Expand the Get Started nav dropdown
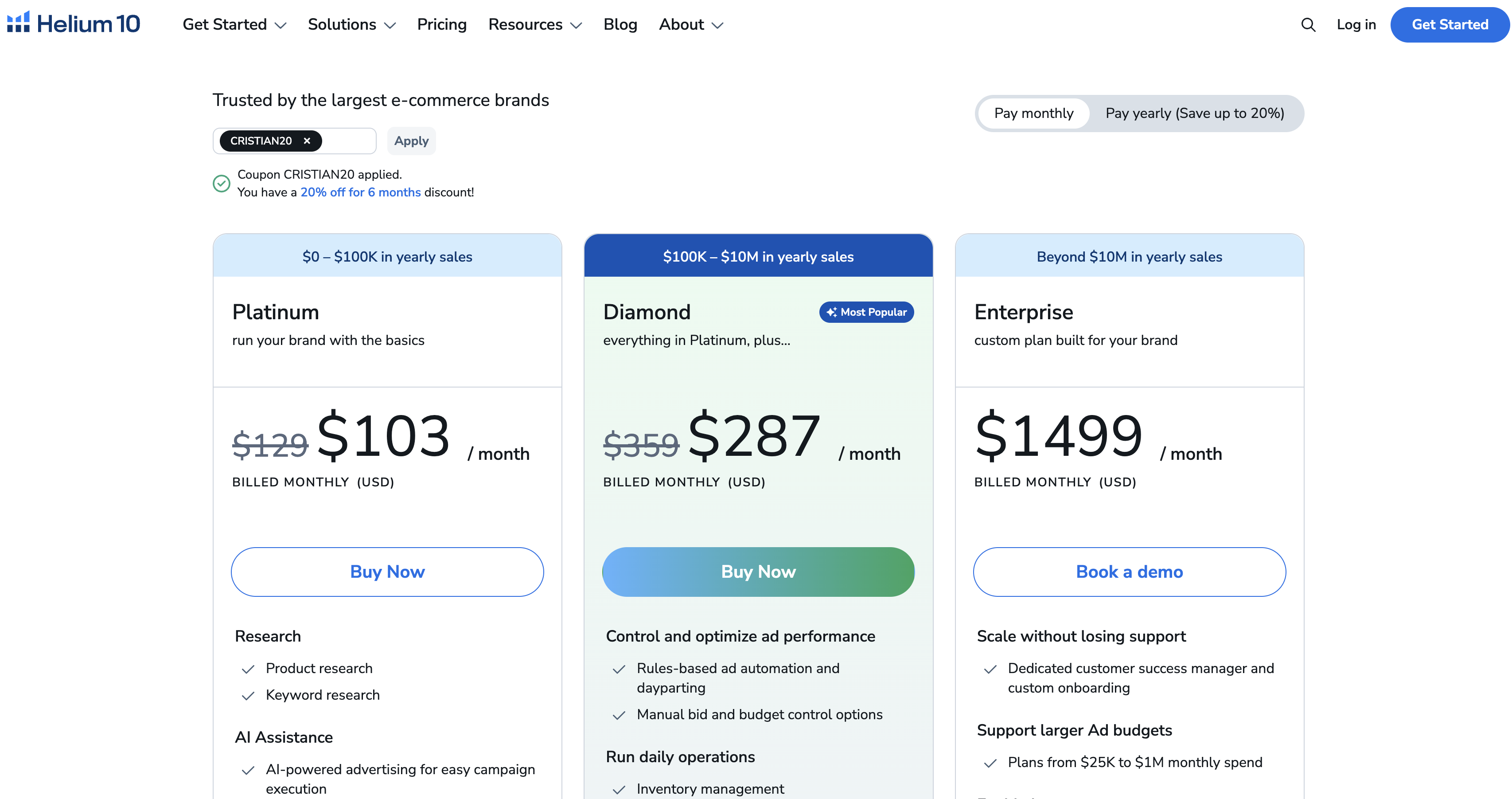 [234, 25]
